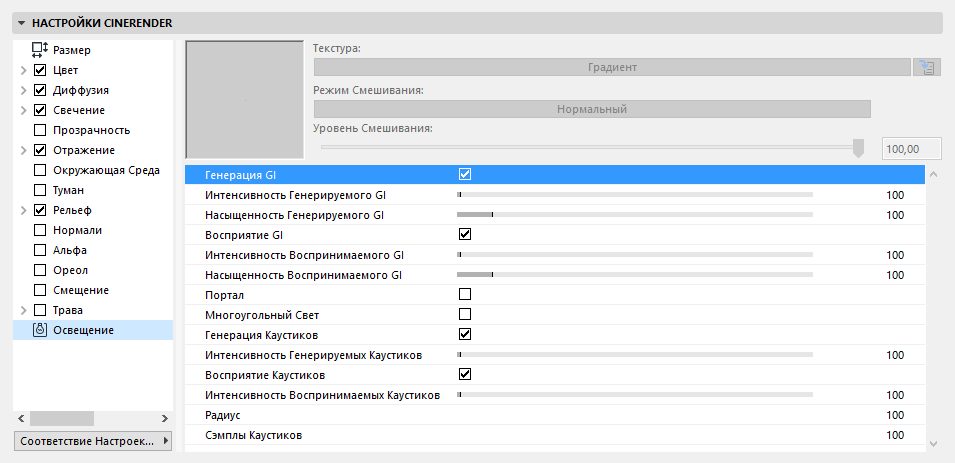Screen dimensions: 955x463
Task: Uncheck the Генерация Каустиков checkbox
Action: pyautogui.click(x=465, y=334)
